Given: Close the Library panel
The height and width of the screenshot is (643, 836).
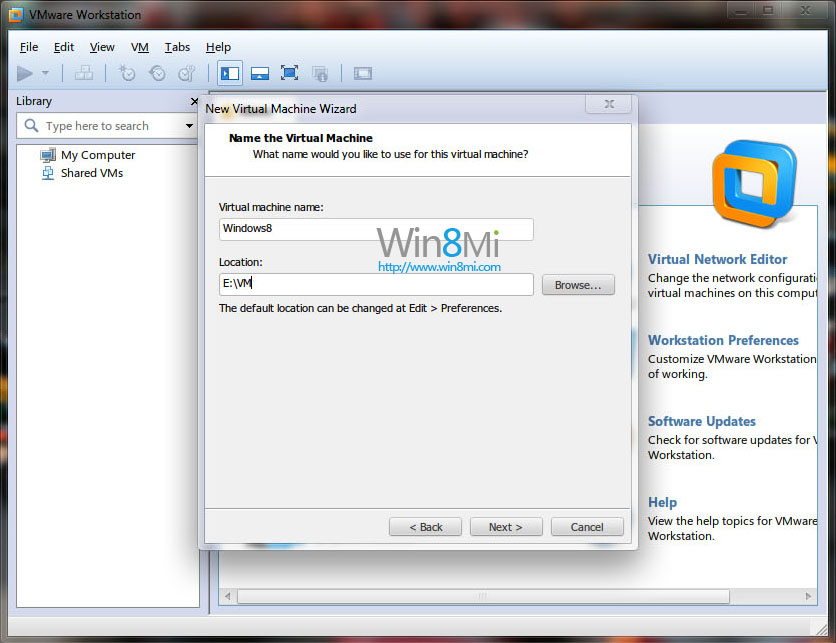Looking at the screenshot, I should pyautogui.click(x=194, y=101).
